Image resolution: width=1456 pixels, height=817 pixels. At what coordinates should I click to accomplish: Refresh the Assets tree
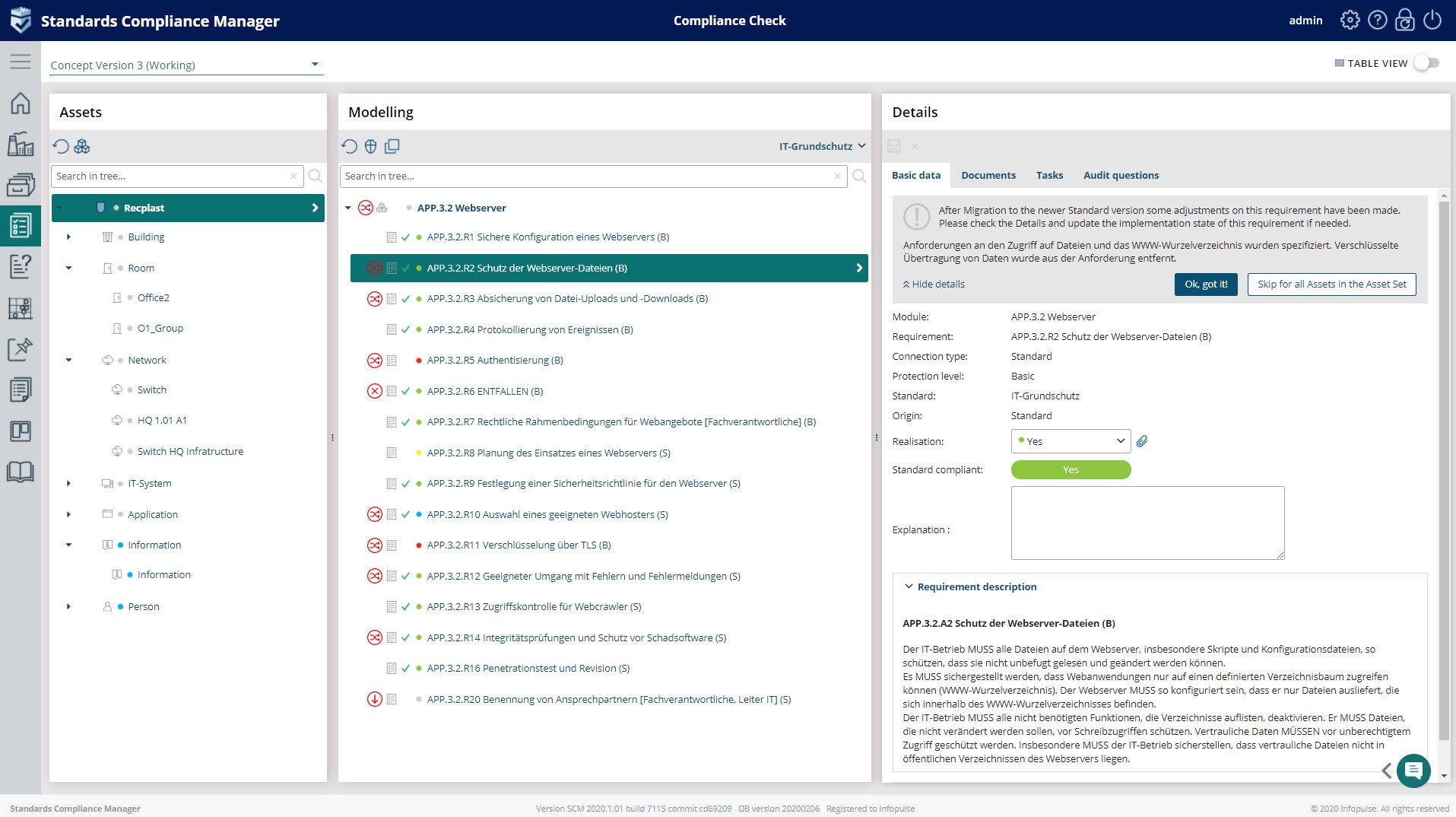point(61,146)
